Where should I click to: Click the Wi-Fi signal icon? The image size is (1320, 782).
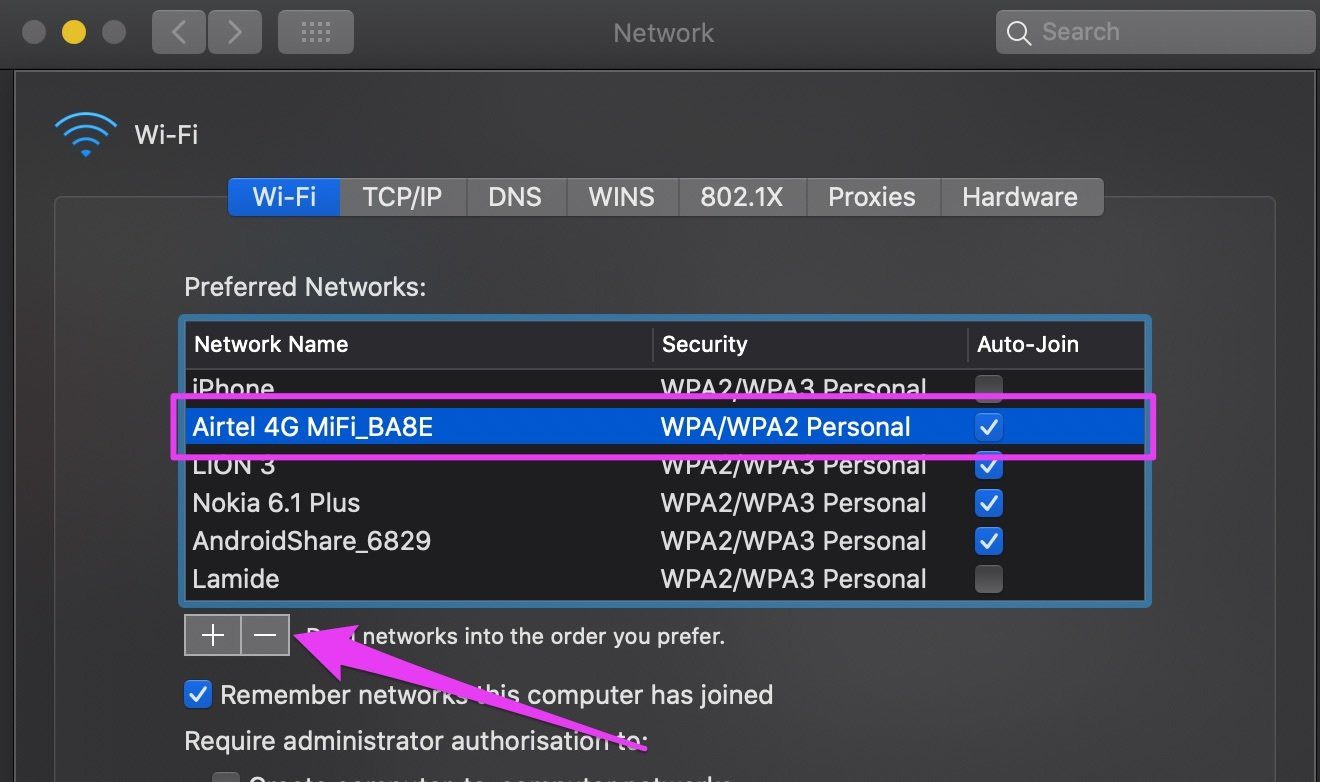[x=86, y=134]
